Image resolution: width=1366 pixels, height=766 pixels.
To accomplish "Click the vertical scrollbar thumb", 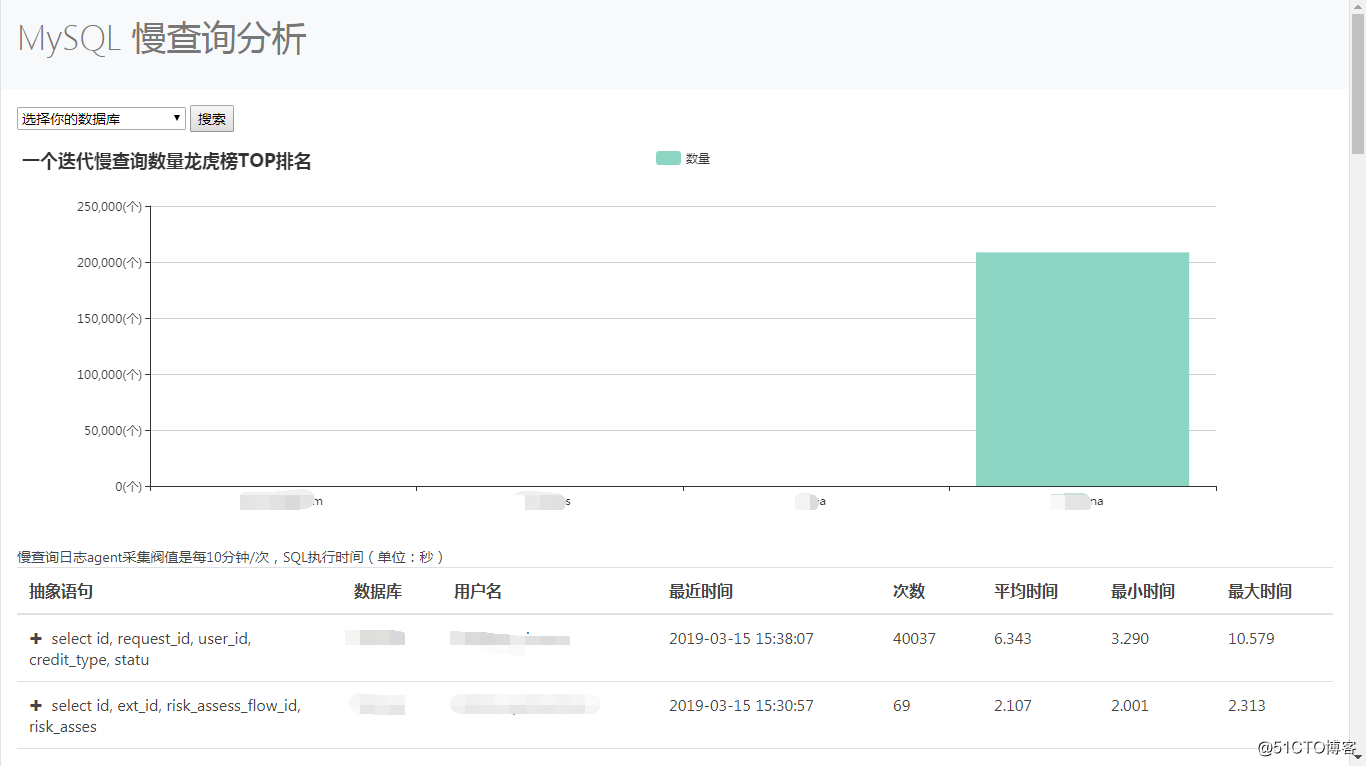I will pos(1358,85).
